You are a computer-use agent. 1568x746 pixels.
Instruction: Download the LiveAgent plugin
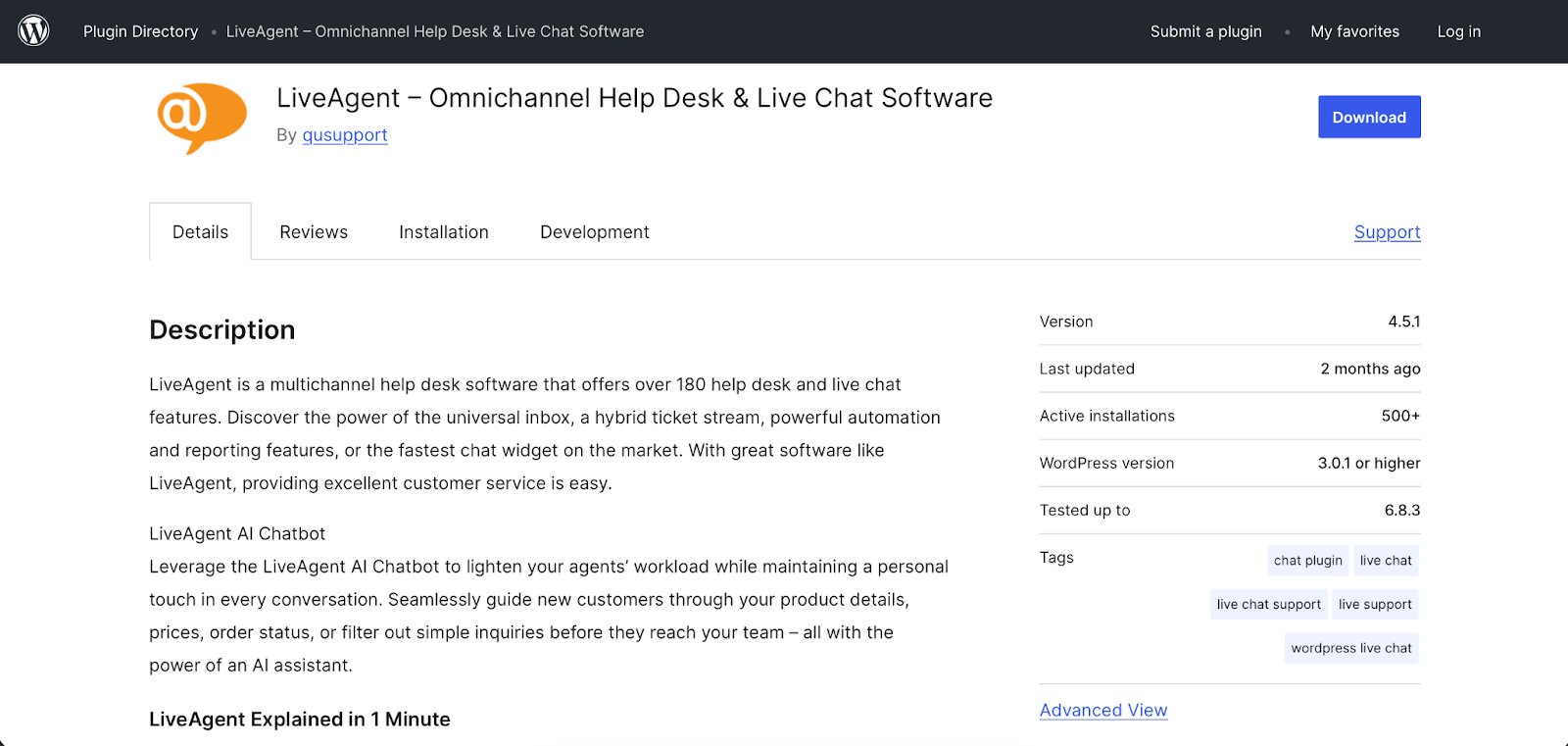click(1369, 117)
